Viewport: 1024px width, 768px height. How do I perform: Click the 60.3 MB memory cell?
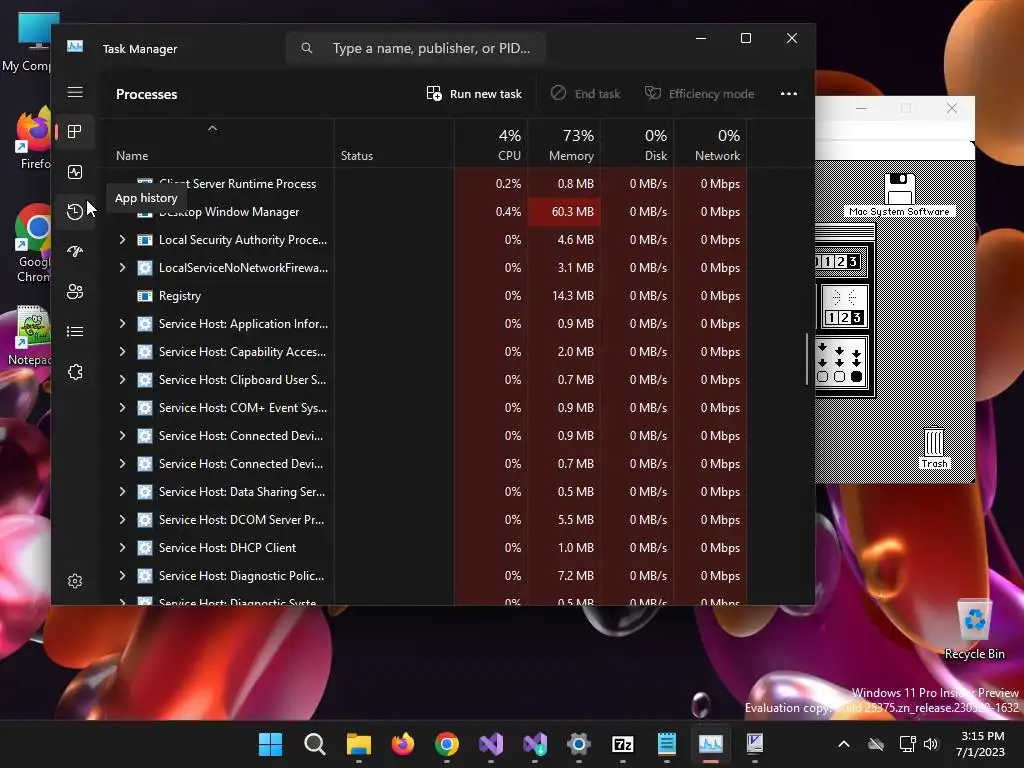pyautogui.click(x=564, y=212)
